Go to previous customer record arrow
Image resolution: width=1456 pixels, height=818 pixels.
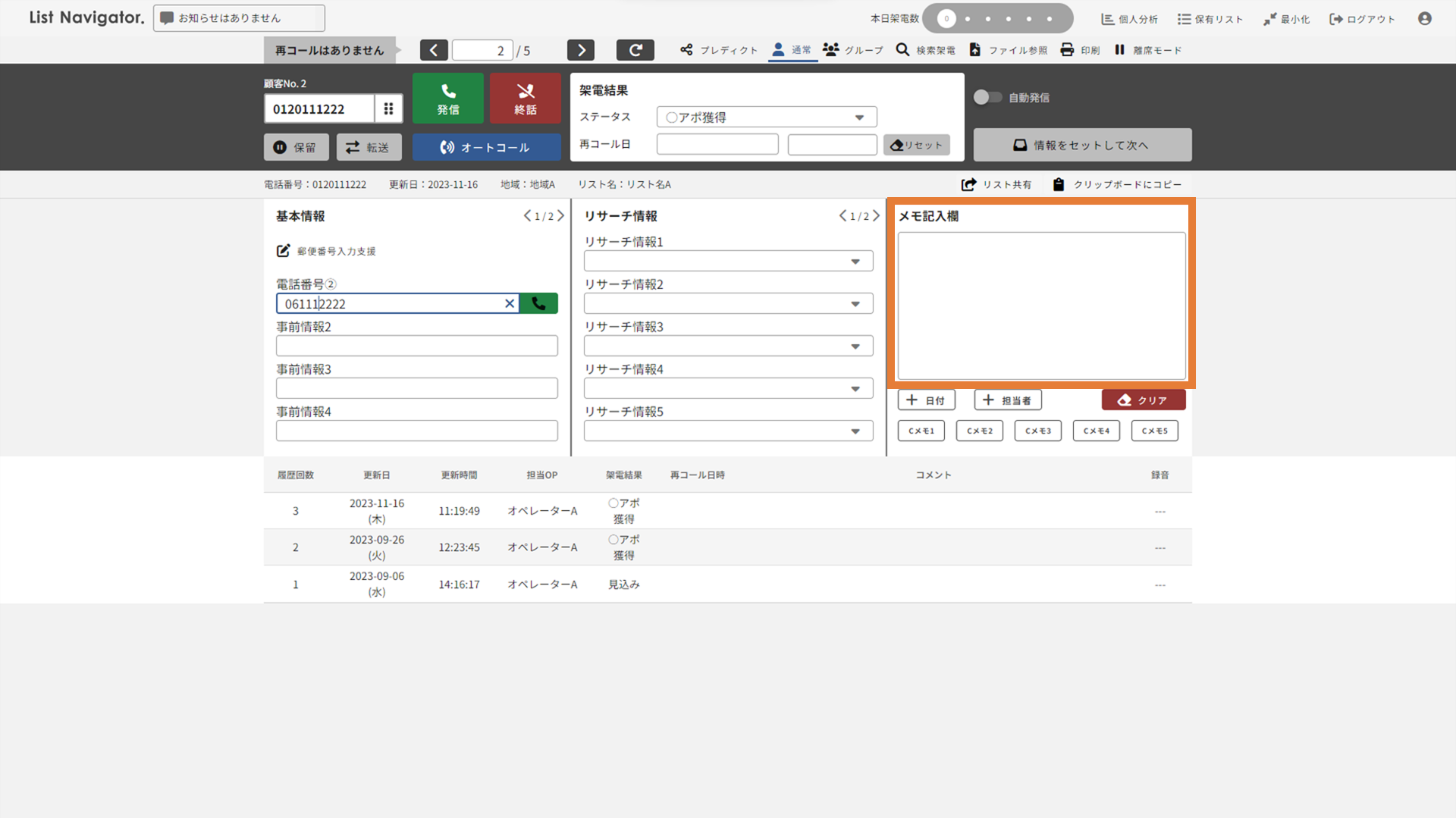[434, 50]
